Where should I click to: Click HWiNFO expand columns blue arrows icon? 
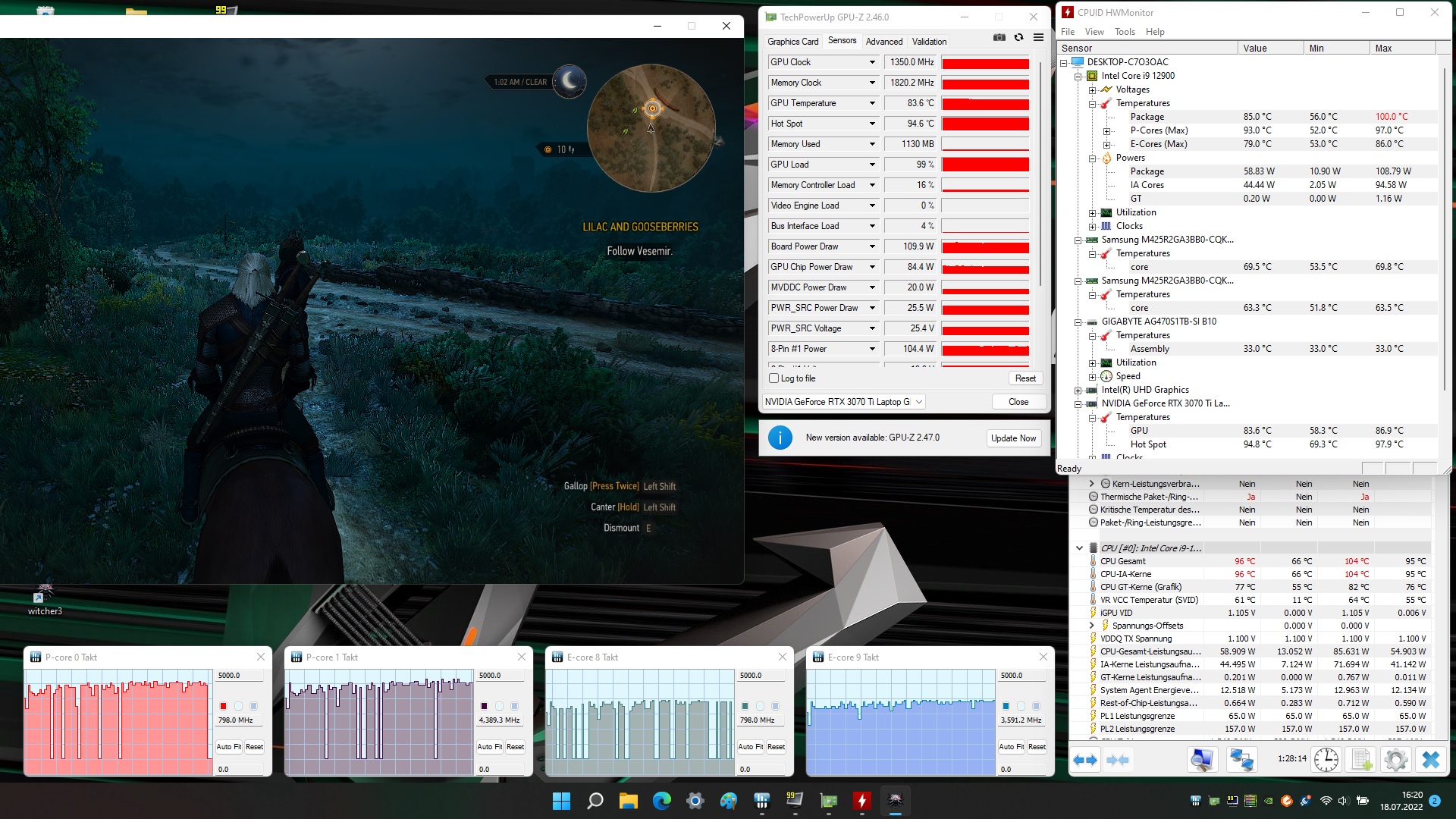pyautogui.click(x=1085, y=760)
